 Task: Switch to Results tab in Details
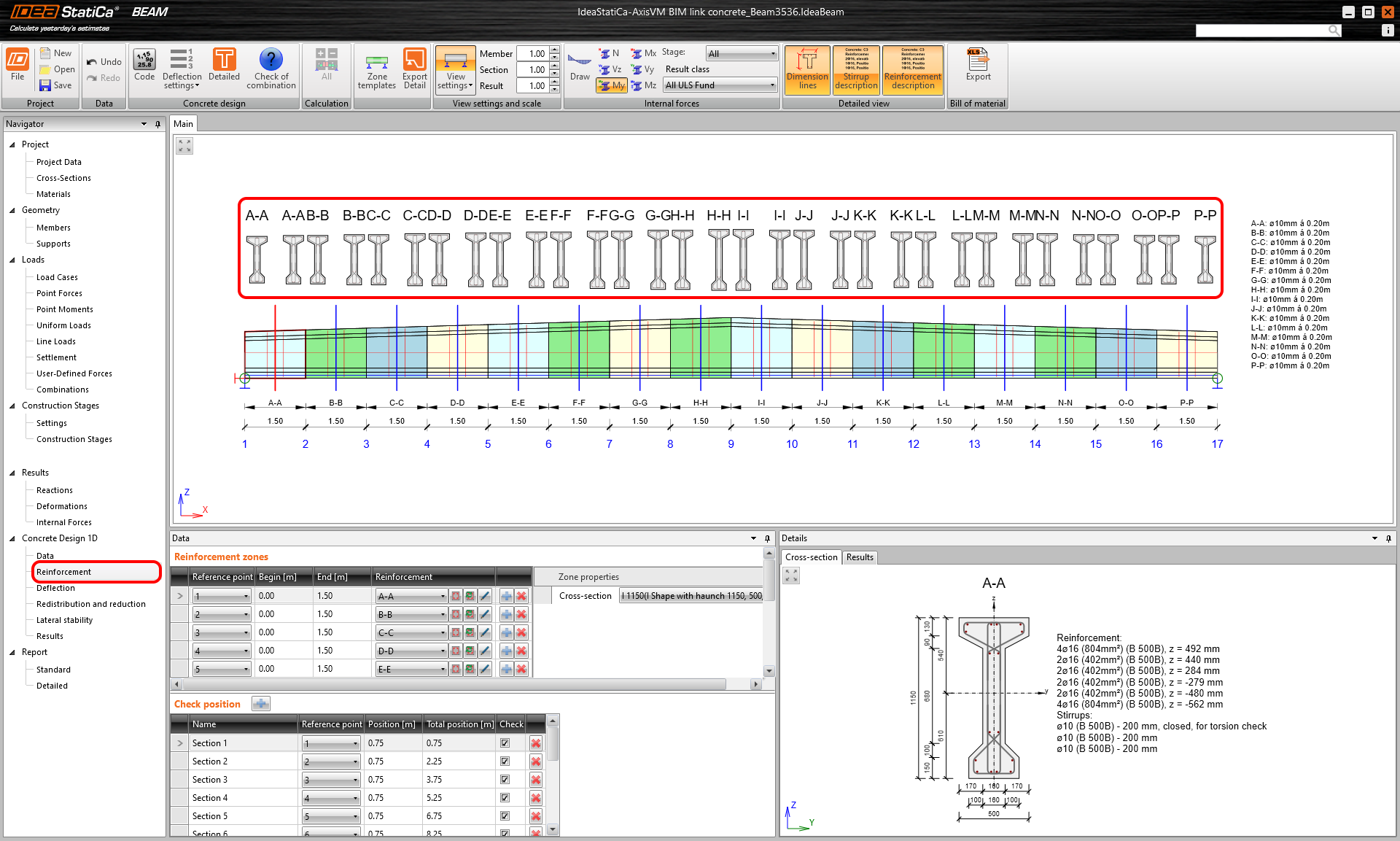(x=860, y=557)
